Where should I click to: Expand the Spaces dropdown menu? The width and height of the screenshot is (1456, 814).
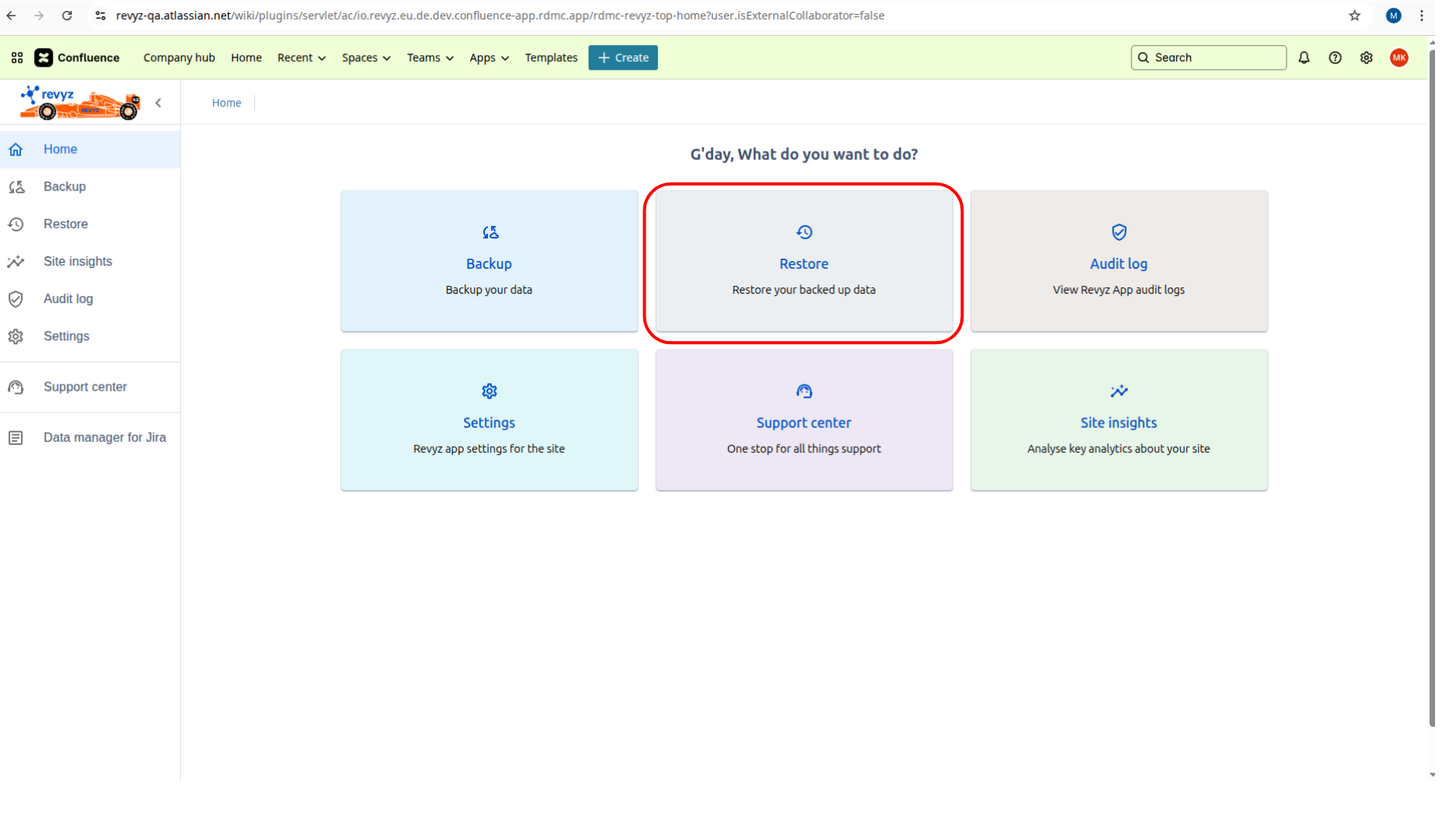[366, 57]
